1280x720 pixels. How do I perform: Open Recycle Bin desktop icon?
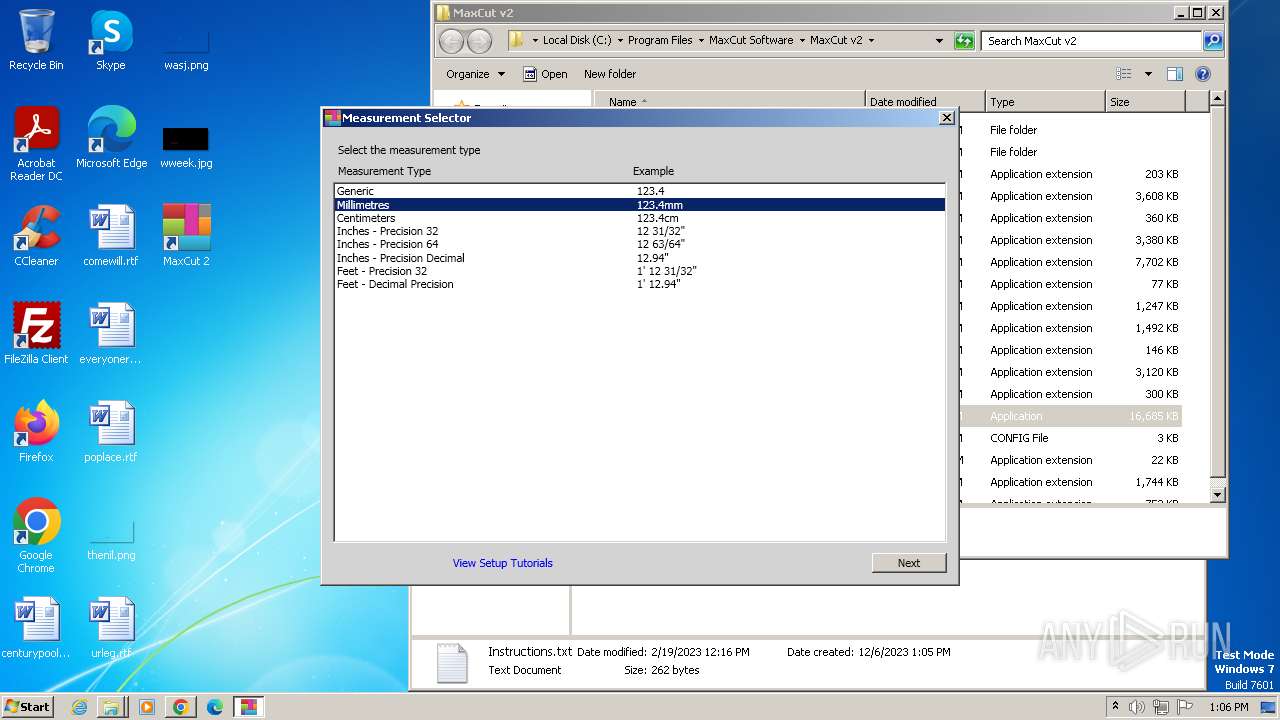(36, 40)
